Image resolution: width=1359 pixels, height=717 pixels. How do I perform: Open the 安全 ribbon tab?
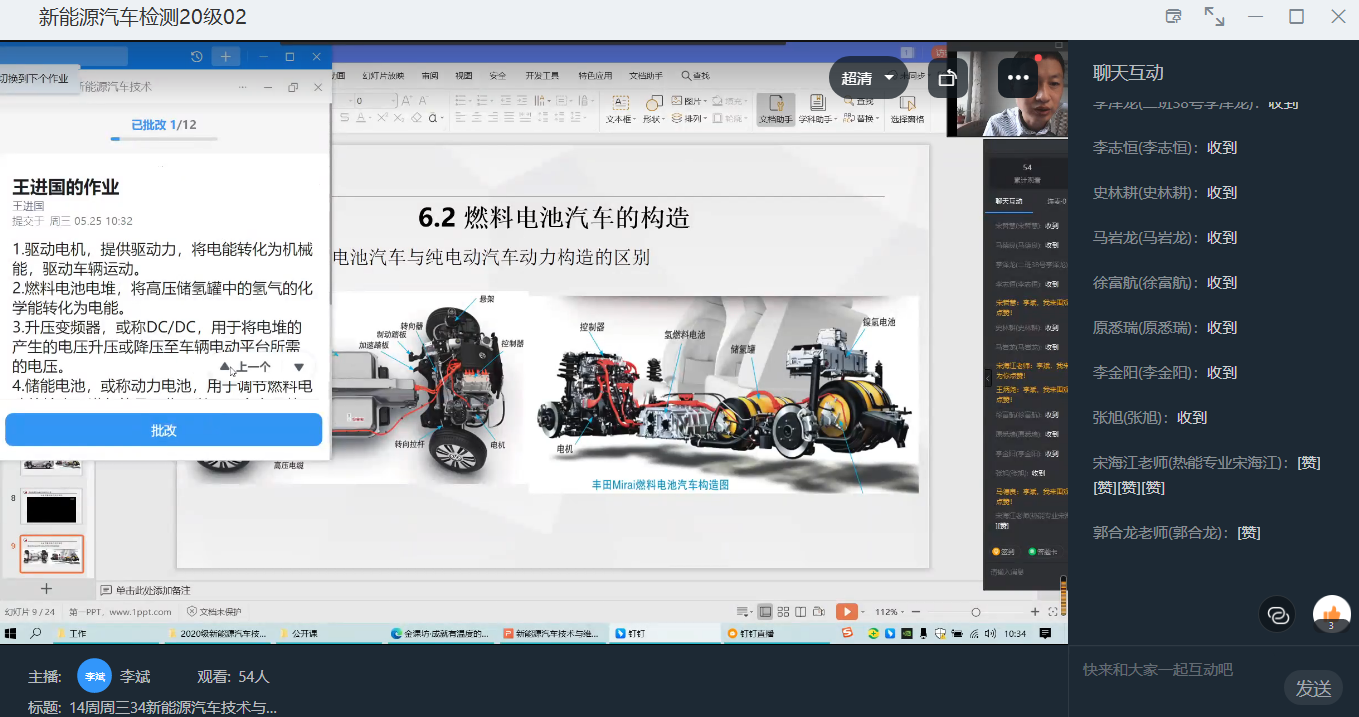[x=498, y=75]
